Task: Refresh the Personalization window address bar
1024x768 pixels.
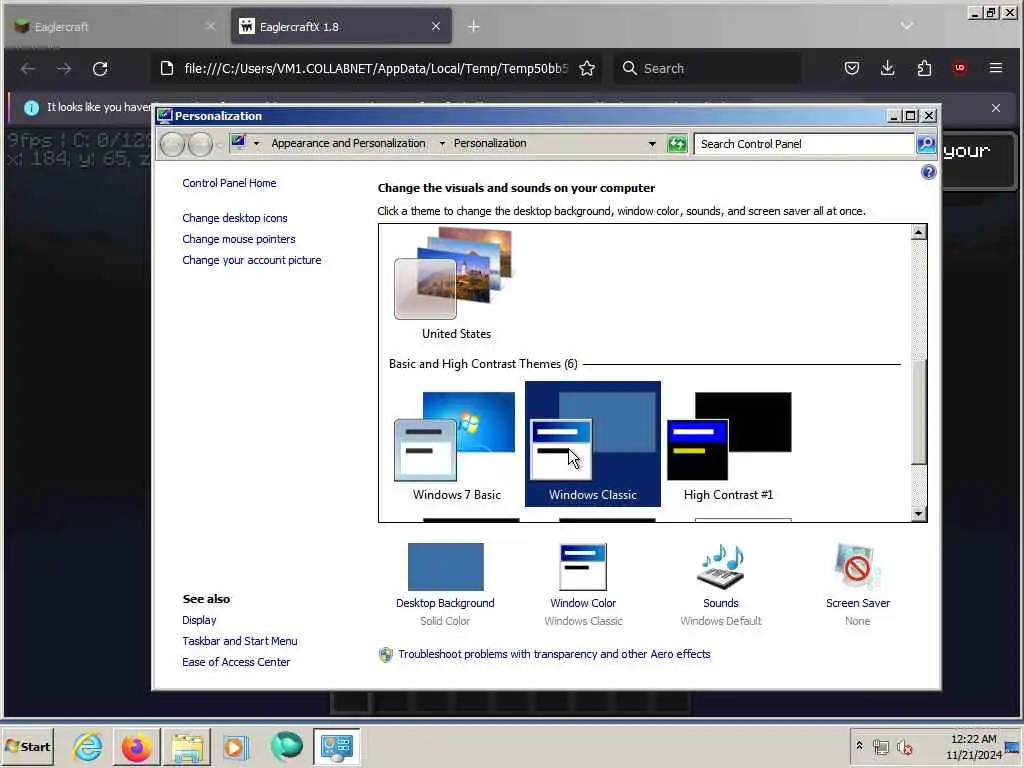Action: pyautogui.click(x=677, y=144)
